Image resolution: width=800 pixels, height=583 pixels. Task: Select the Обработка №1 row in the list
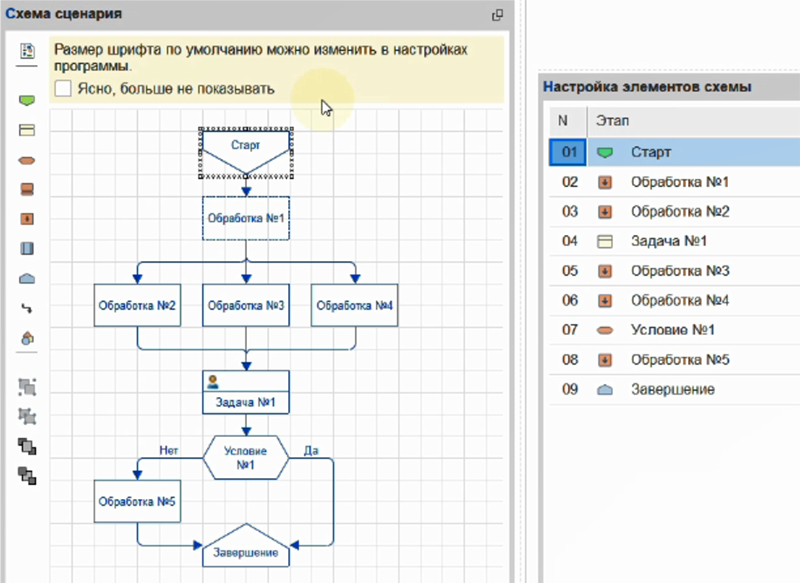coord(674,182)
